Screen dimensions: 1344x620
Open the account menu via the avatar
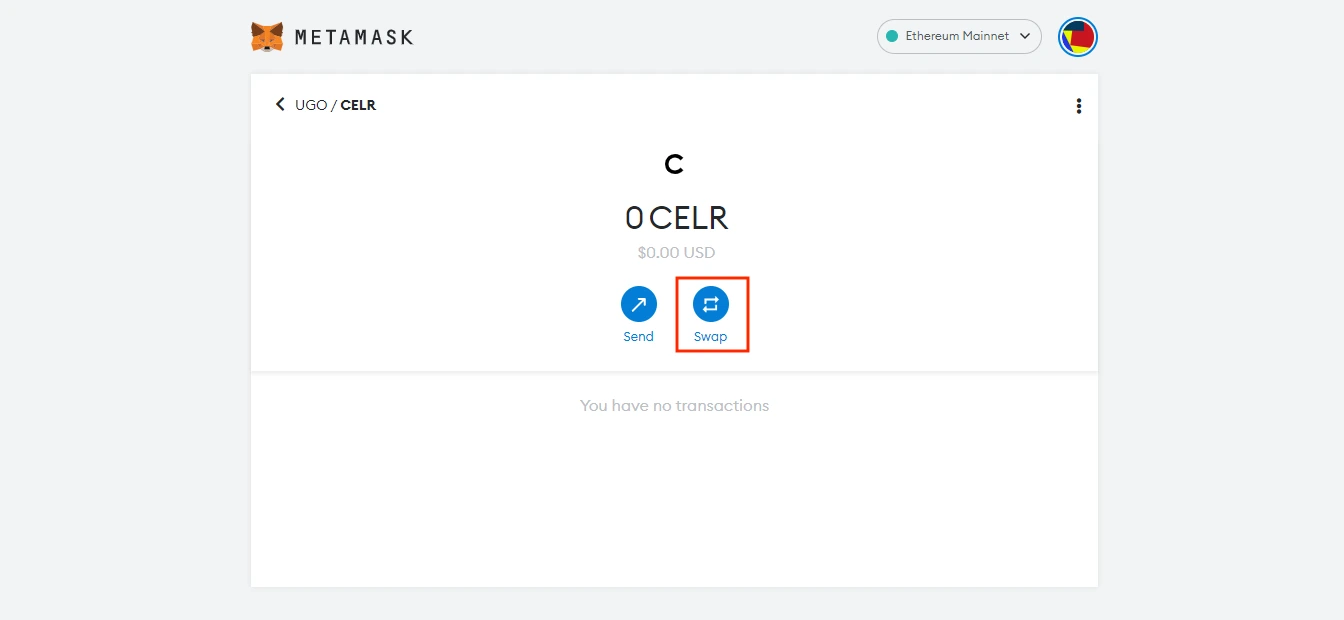1078,37
